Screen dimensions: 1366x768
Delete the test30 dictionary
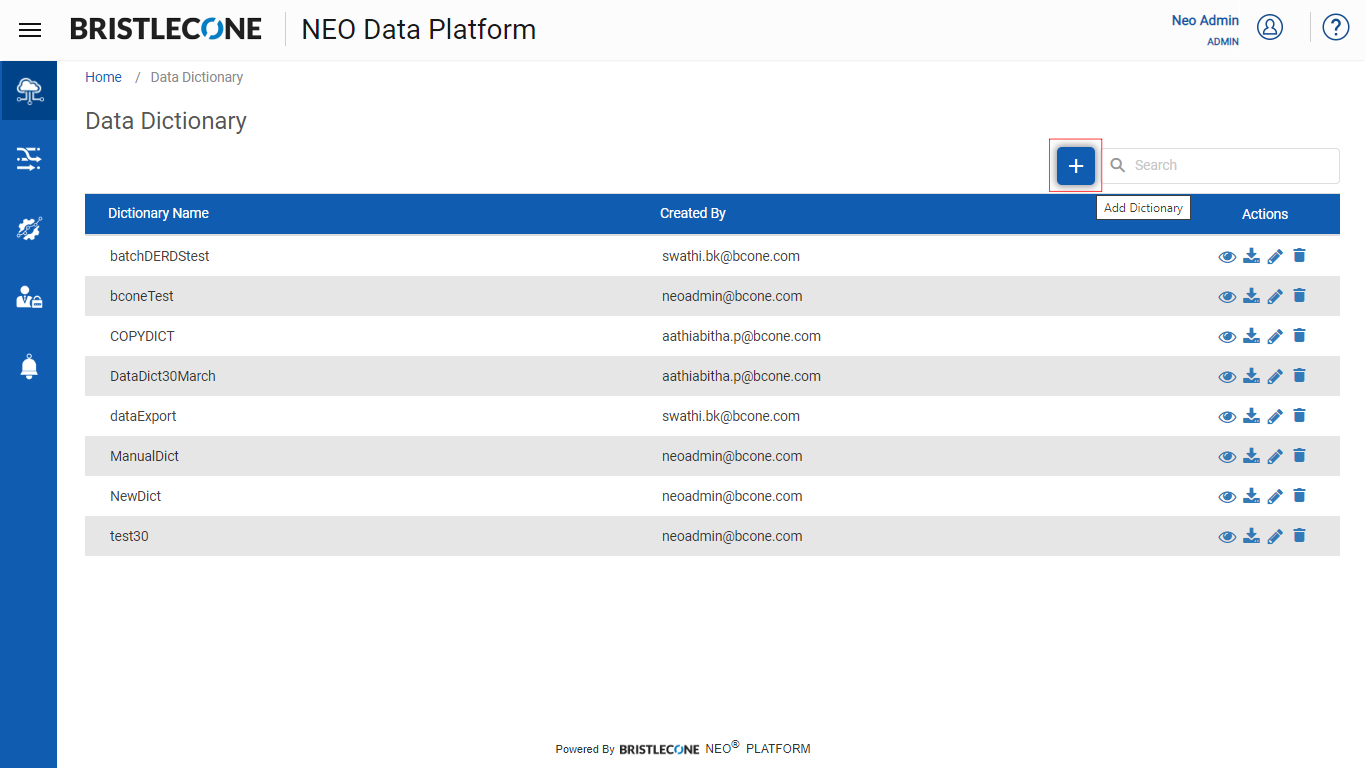click(x=1299, y=535)
